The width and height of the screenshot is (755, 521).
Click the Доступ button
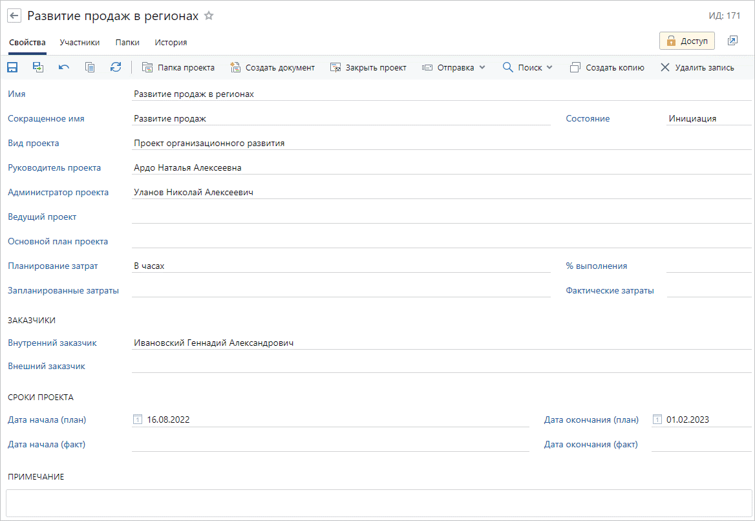point(687,41)
